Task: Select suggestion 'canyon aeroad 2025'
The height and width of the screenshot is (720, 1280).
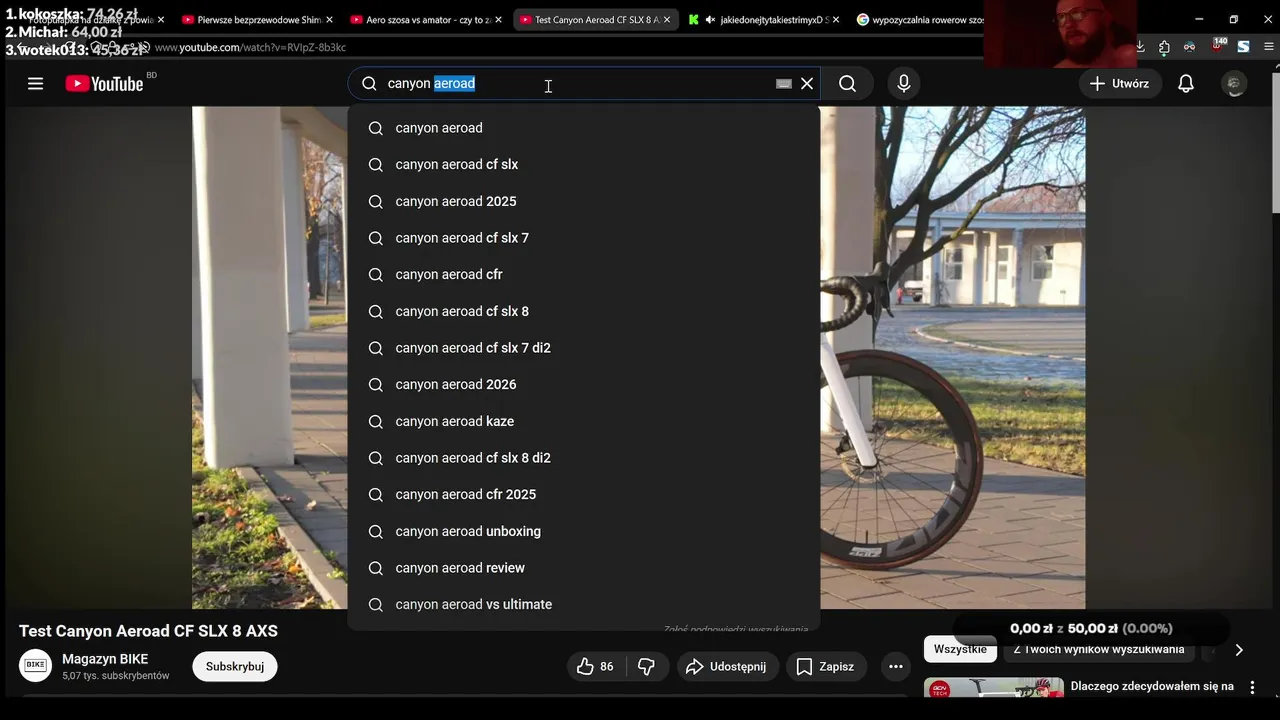Action: (584, 201)
